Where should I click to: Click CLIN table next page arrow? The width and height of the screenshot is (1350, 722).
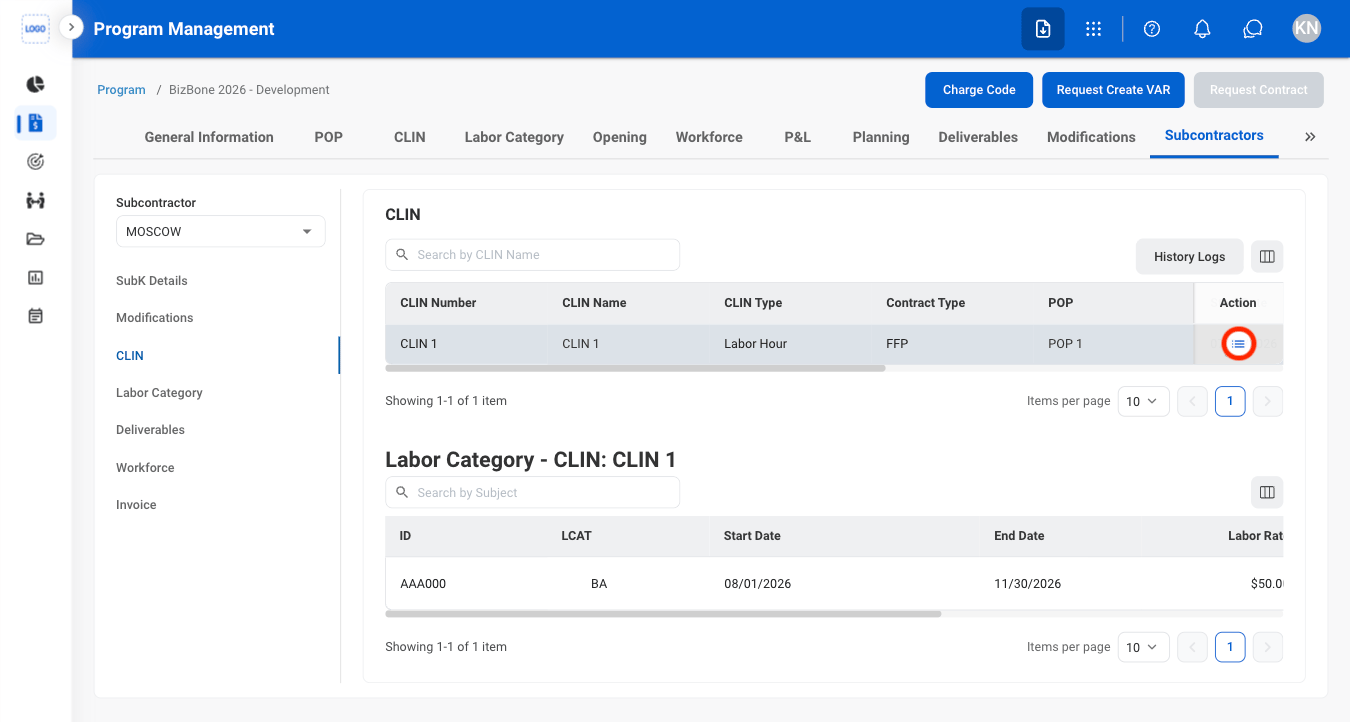pos(1267,401)
